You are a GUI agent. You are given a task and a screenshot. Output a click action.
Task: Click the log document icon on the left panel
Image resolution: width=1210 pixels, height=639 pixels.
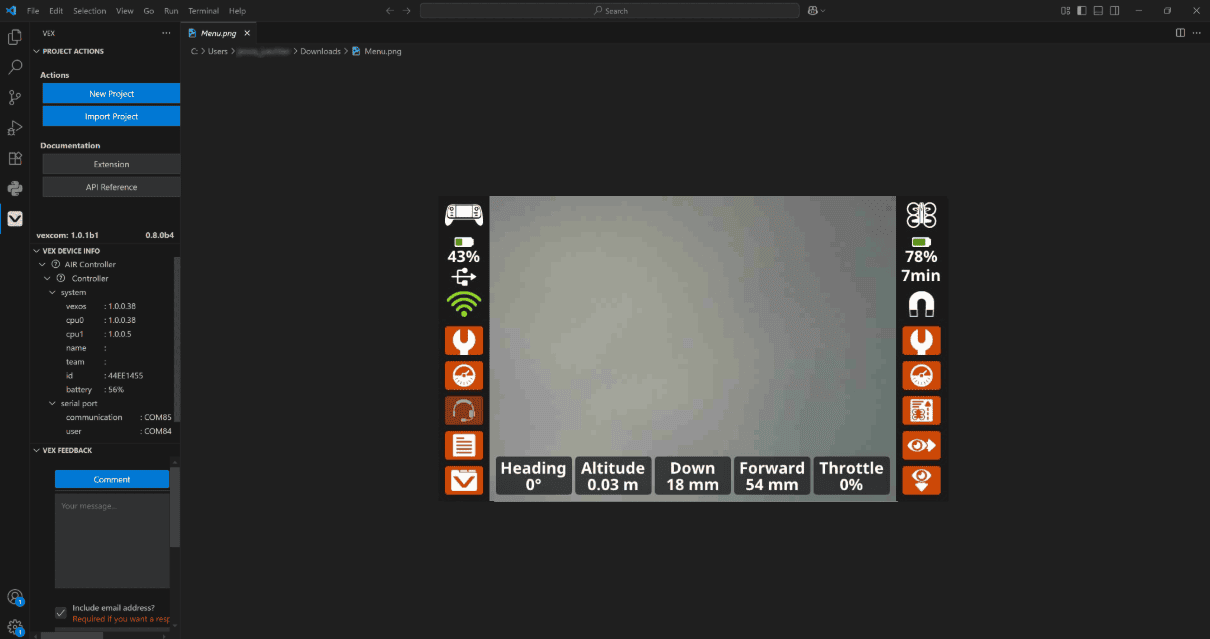[464, 445]
